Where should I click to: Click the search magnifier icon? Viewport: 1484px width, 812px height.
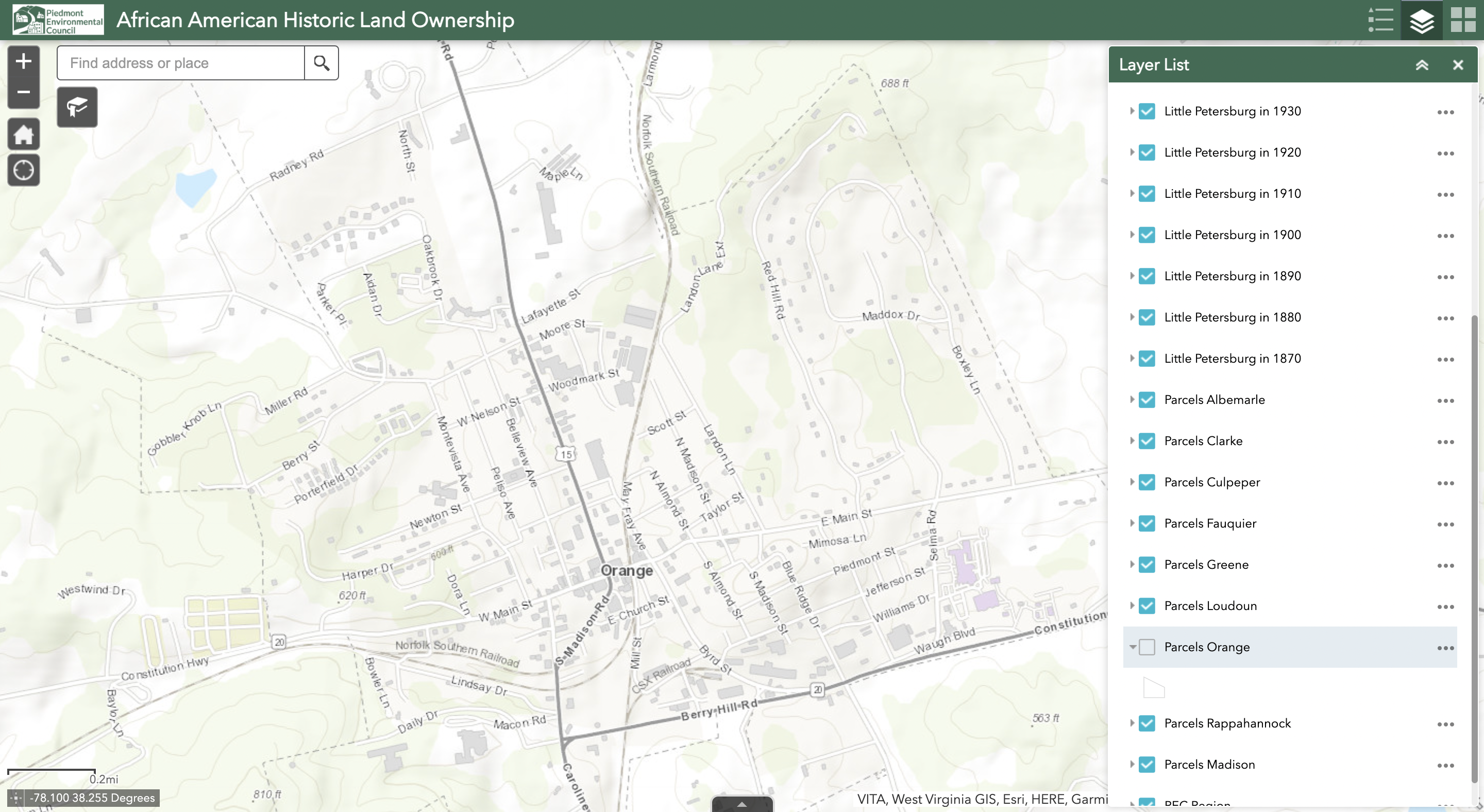(x=322, y=63)
